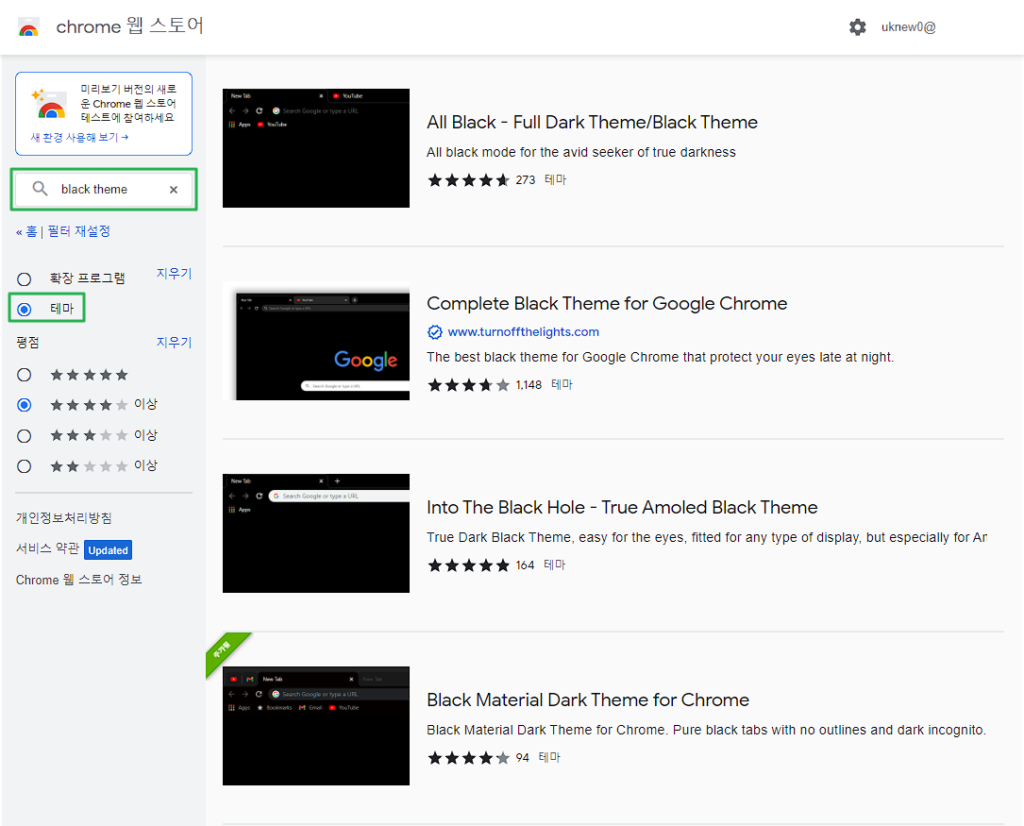Click the verified badge next to turnoffthelights.com
The height and width of the screenshot is (826, 1024).
[x=434, y=332]
